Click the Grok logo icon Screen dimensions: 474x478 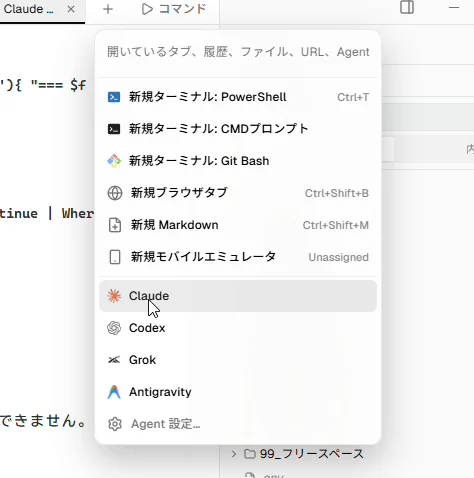point(114,360)
